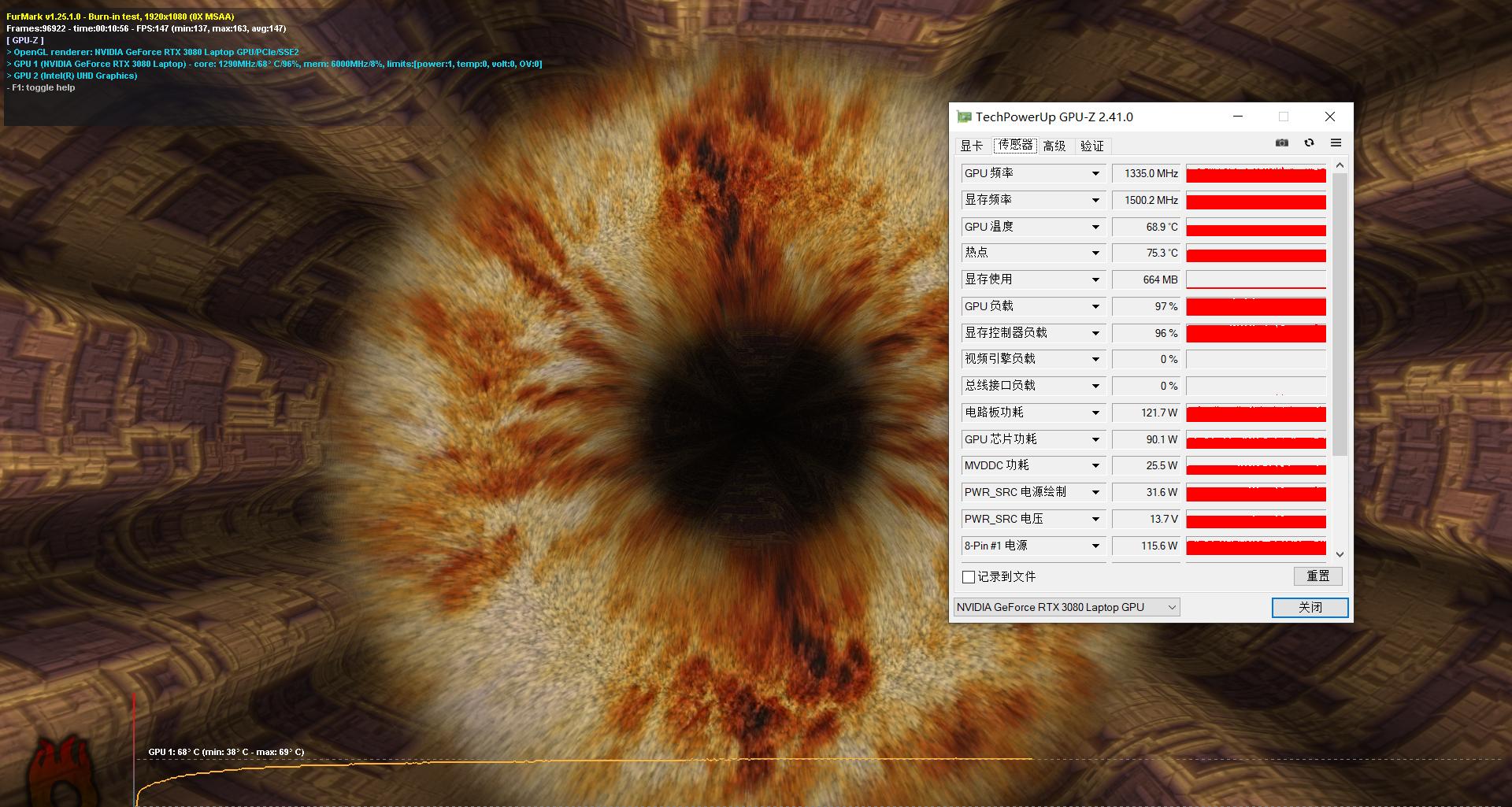Open the GPU 频率 sensor dropdown
1512x807 pixels.
[1095, 173]
